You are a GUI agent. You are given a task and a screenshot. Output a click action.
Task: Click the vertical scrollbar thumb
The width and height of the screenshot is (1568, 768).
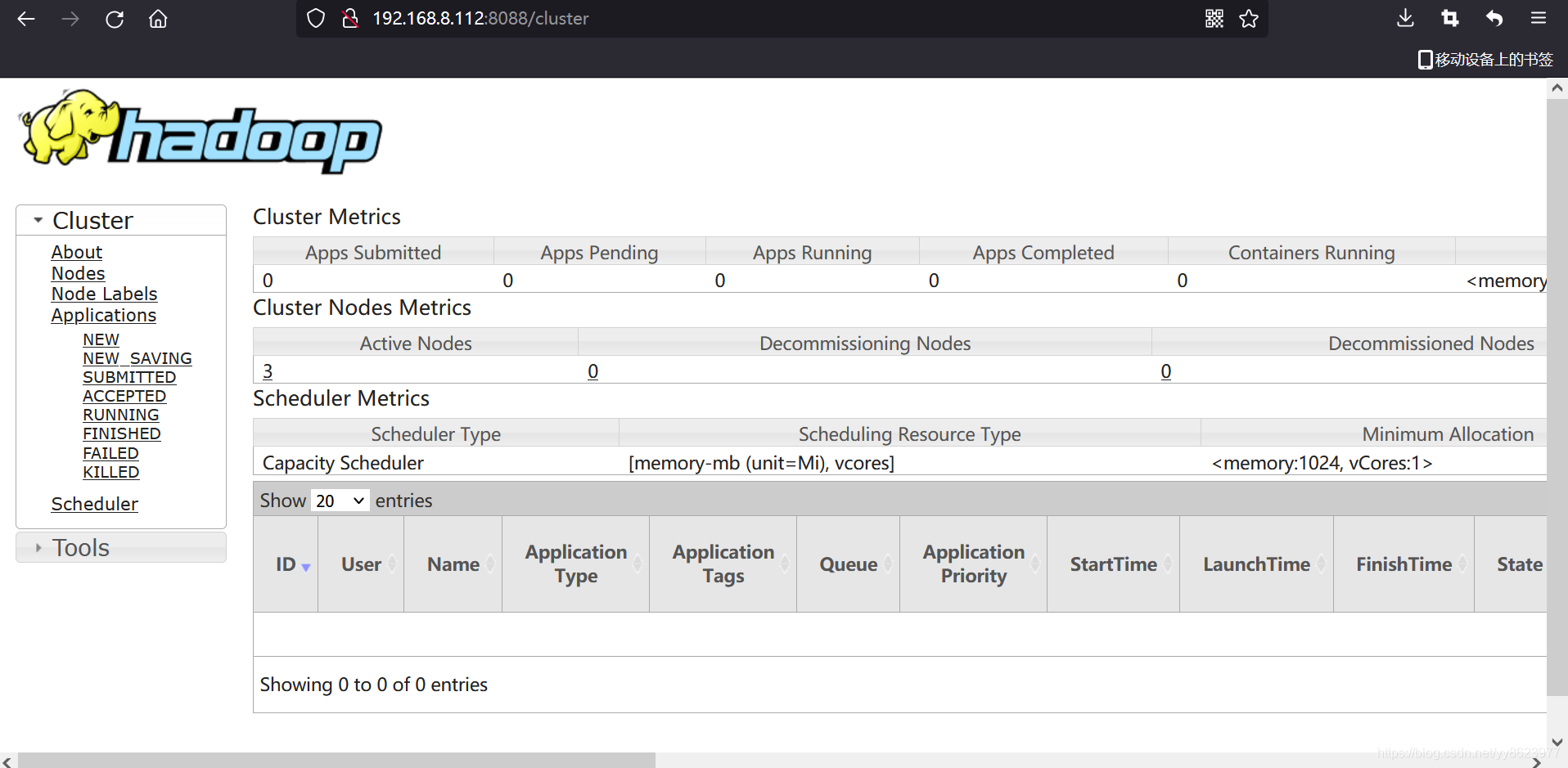(1557, 397)
